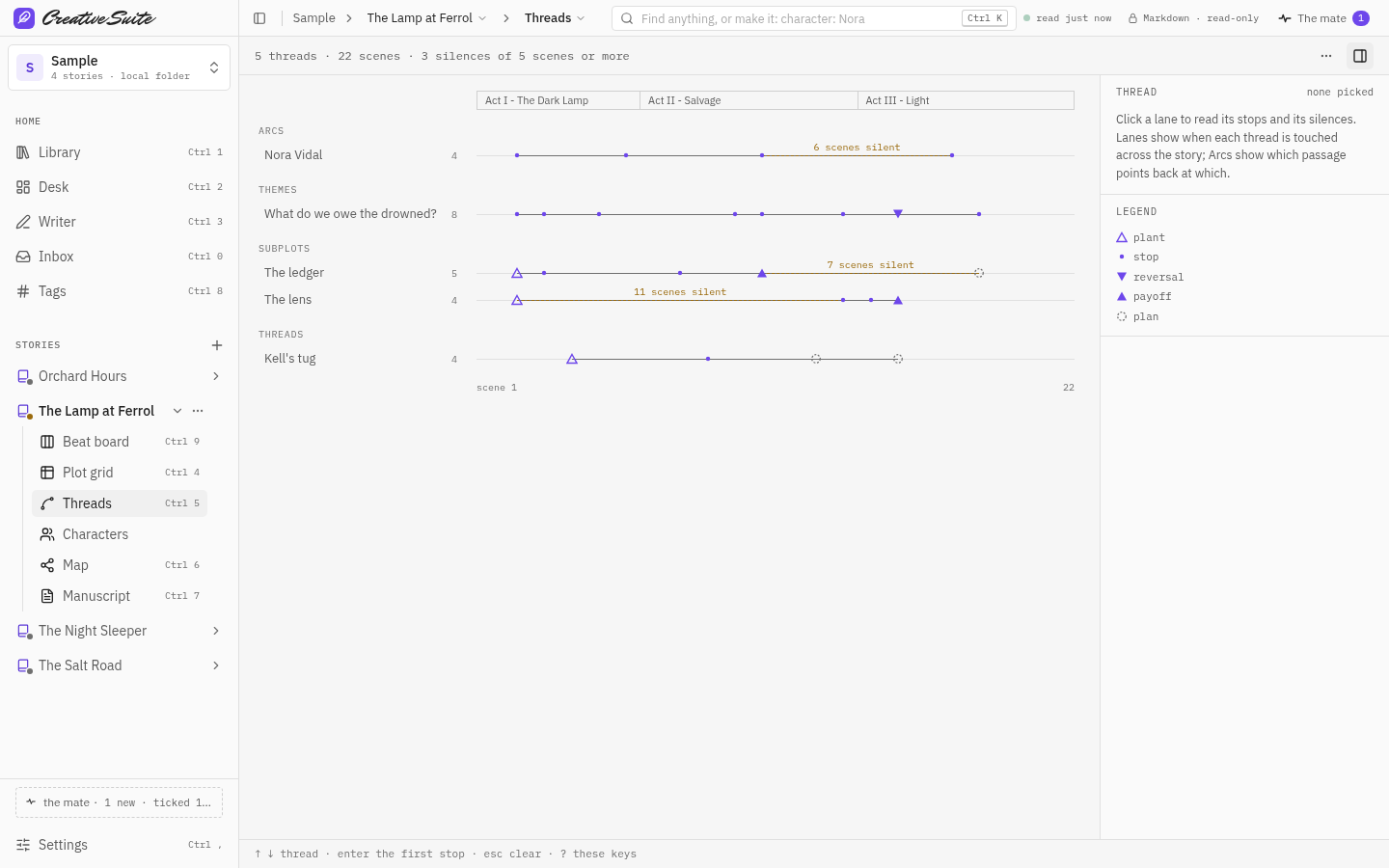Click the Library icon in sidebar

(x=23, y=152)
